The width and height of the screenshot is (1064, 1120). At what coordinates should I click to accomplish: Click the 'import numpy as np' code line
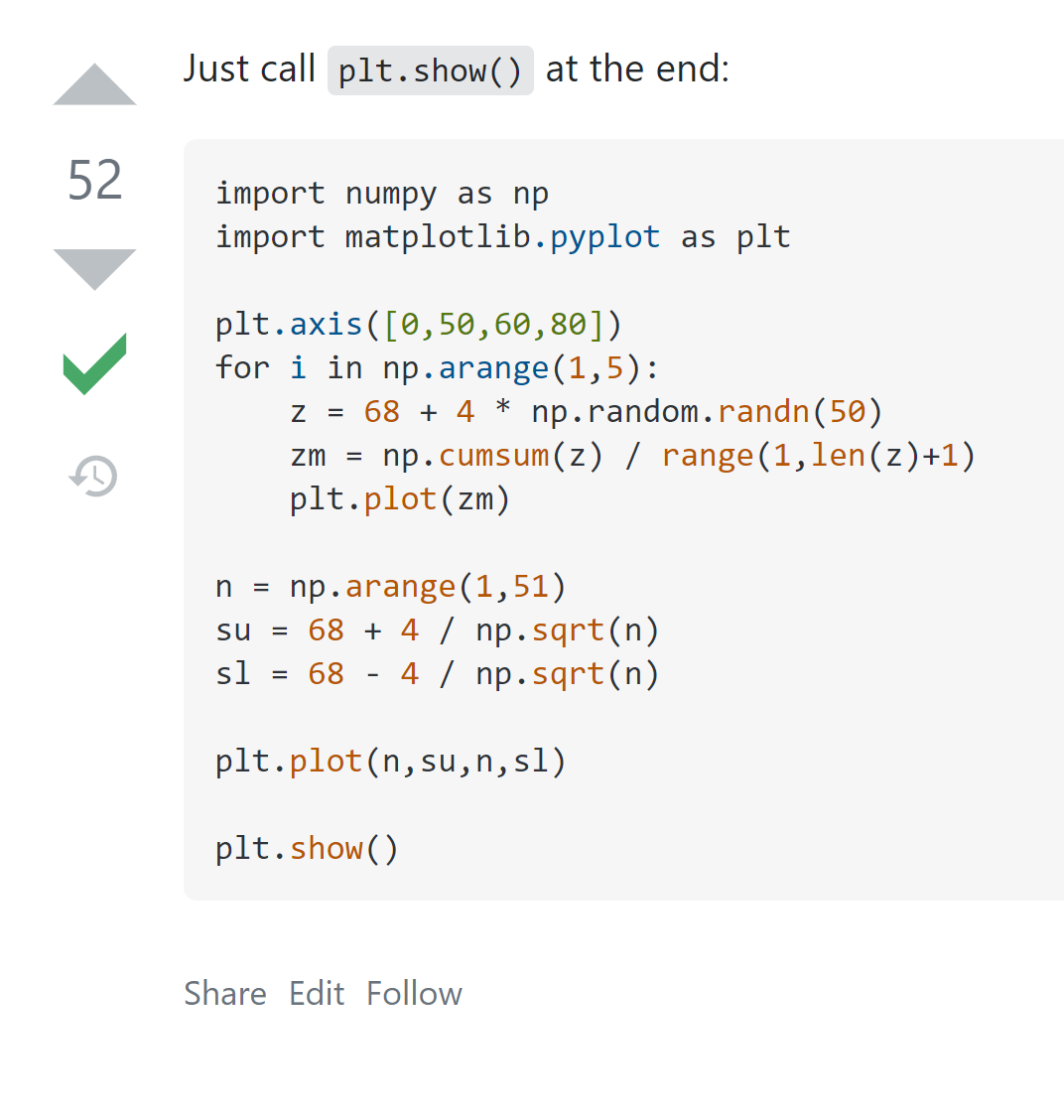tap(383, 194)
